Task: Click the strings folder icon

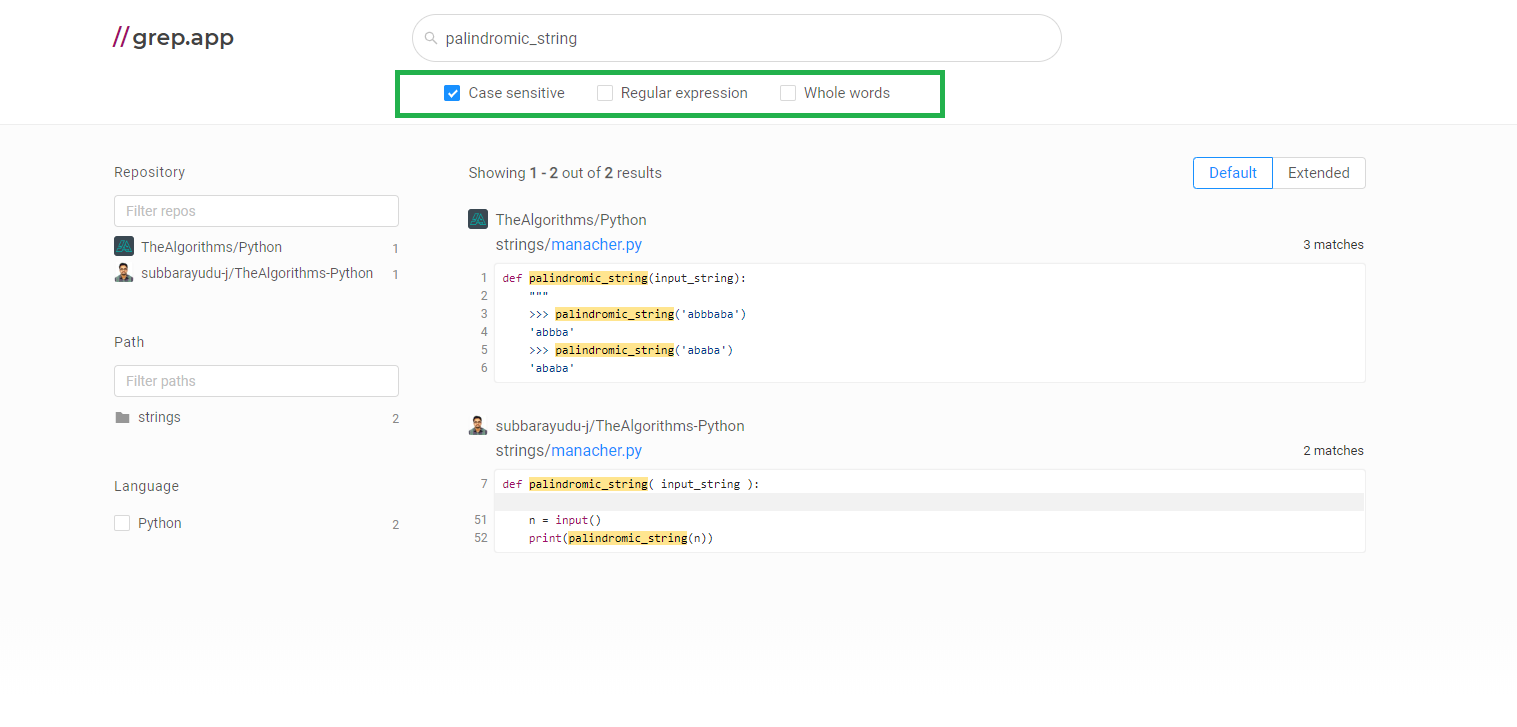Action: tap(122, 417)
